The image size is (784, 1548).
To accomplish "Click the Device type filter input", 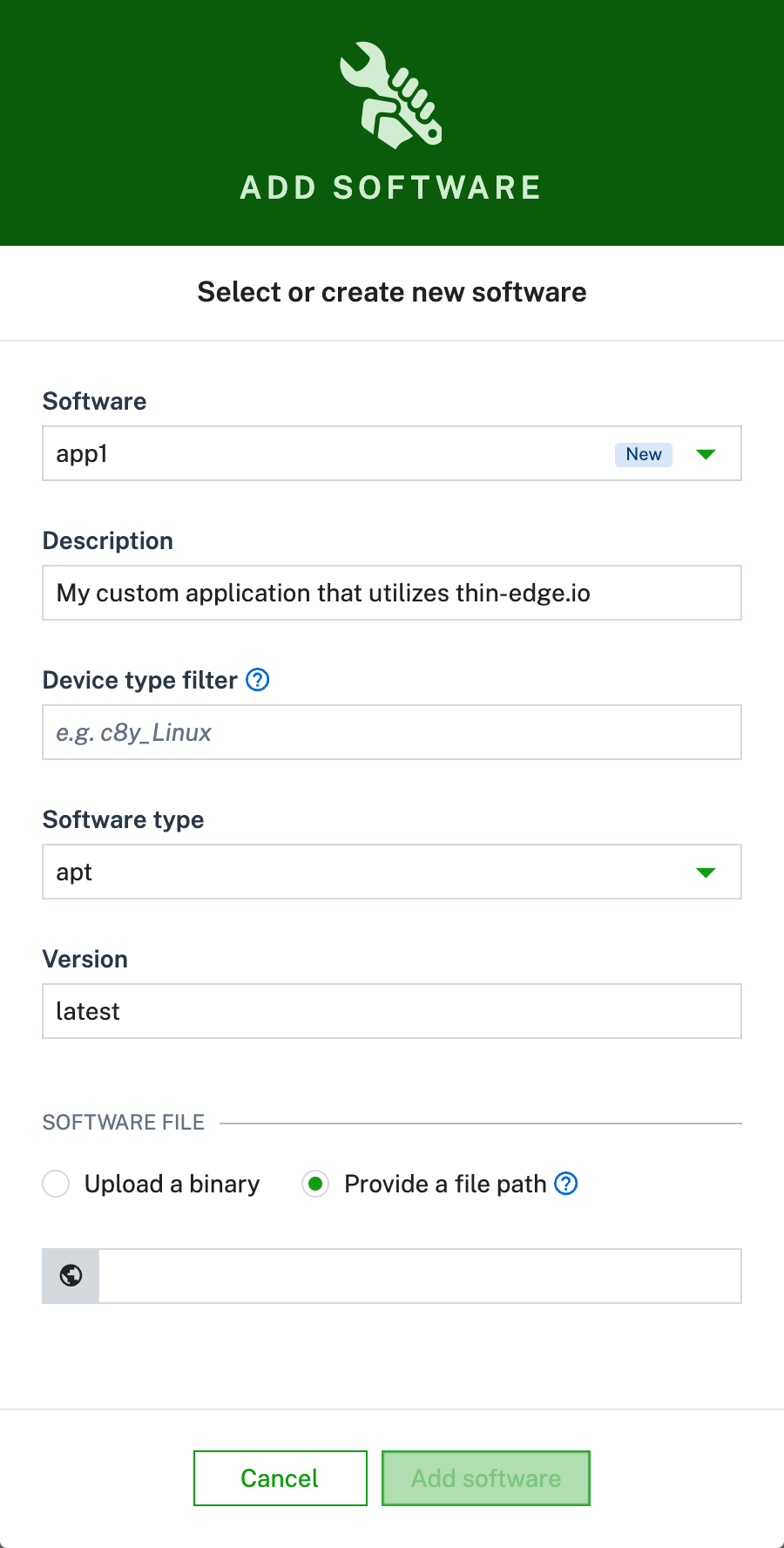I will click(x=392, y=732).
